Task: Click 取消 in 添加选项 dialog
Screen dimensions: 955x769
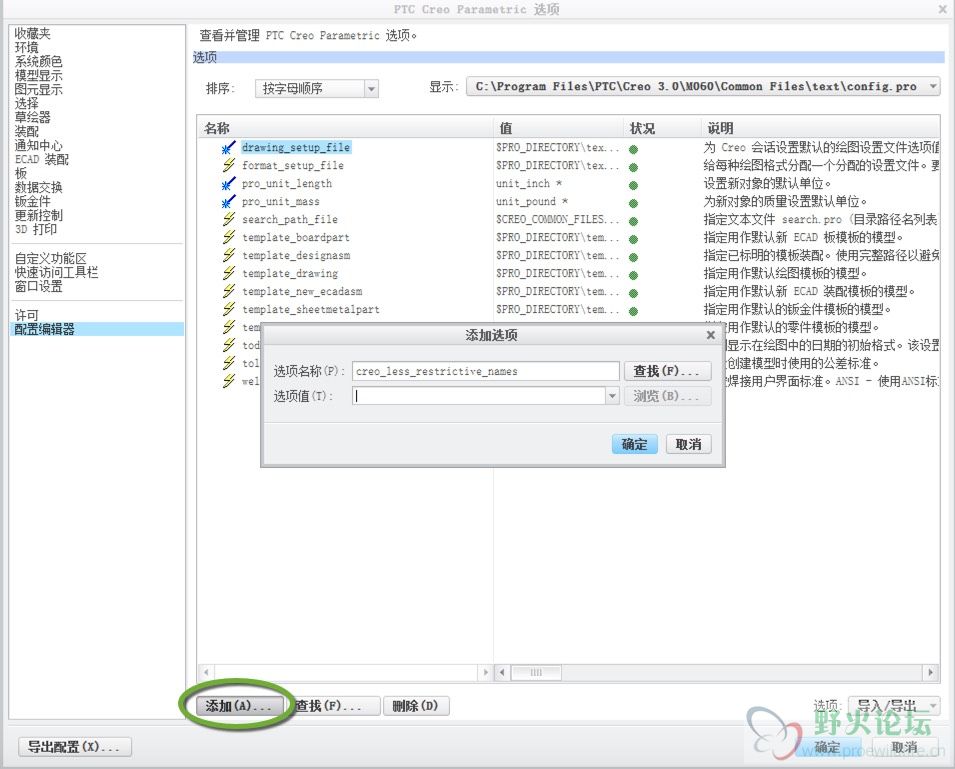Action: click(688, 444)
